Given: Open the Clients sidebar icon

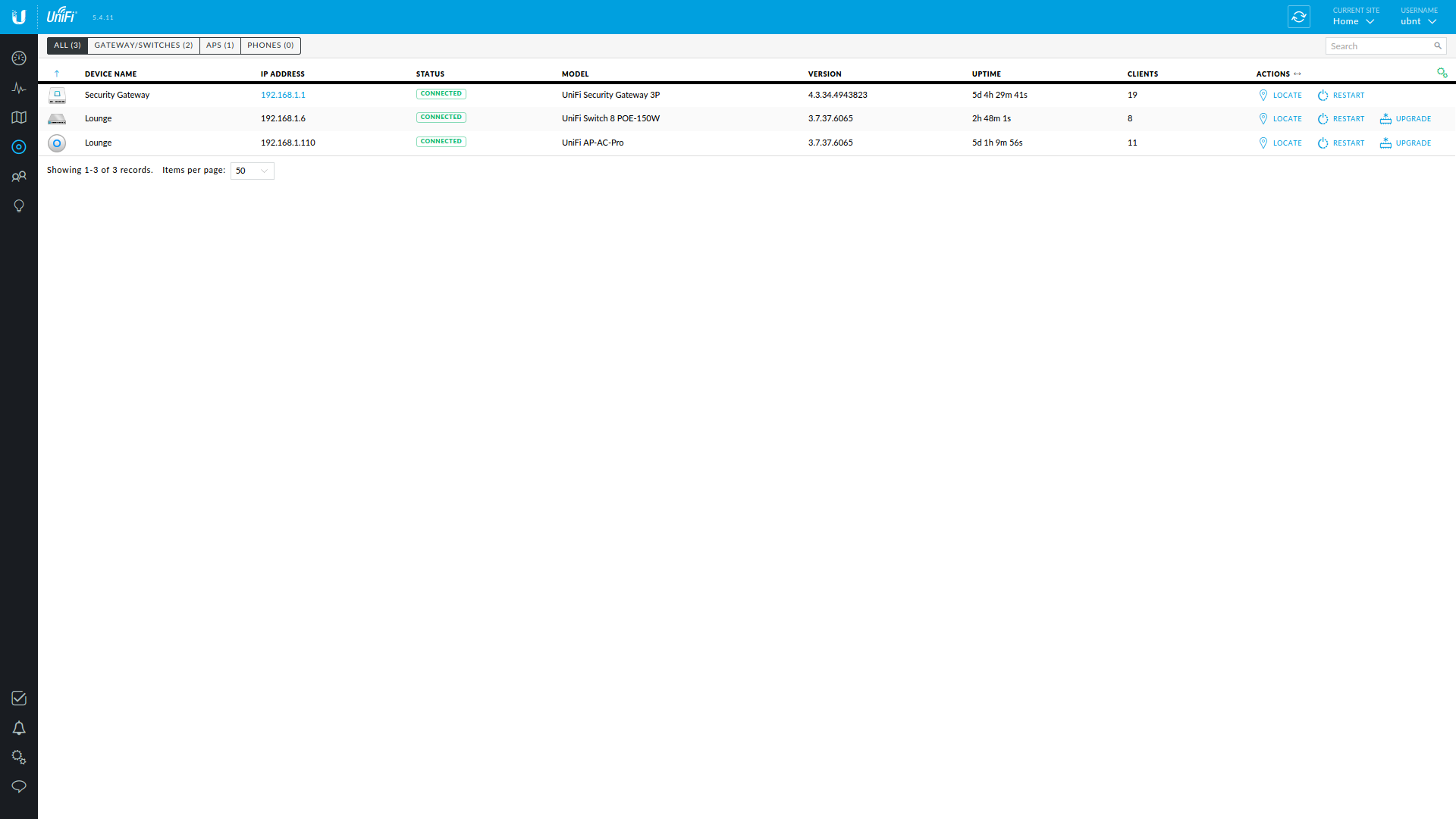Looking at the screenshot, I should point(19,177).
